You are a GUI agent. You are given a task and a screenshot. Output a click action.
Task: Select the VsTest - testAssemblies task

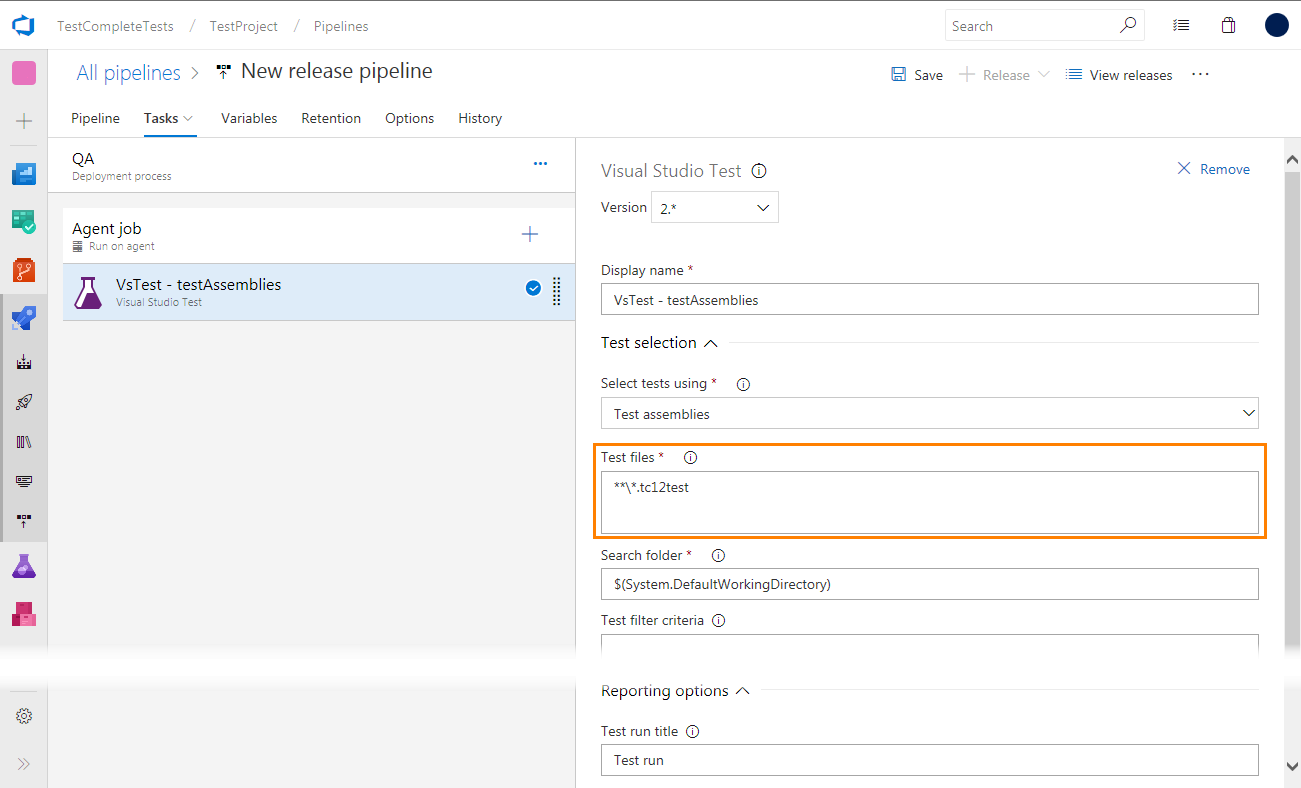tap(319, 292)
